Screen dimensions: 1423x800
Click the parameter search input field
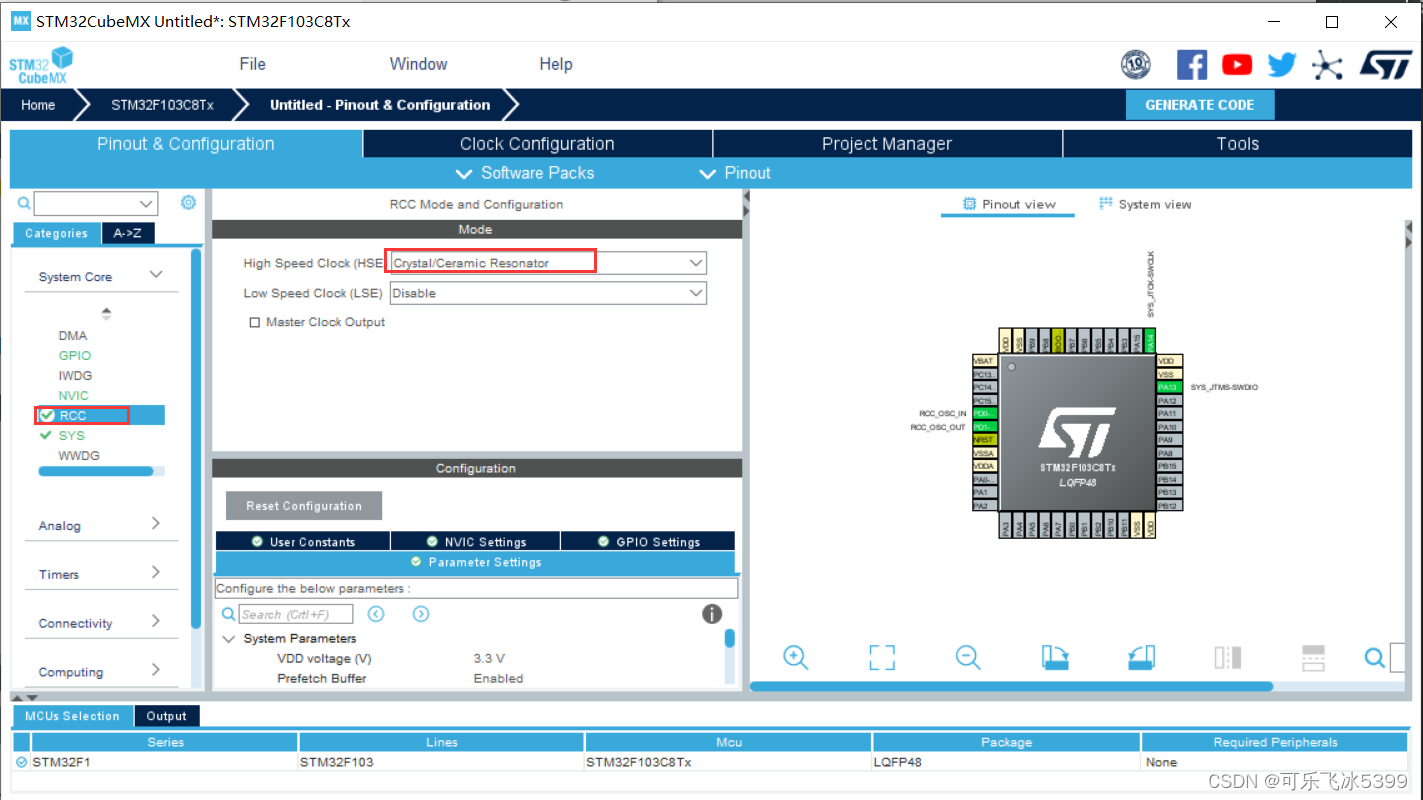(296, 614)
